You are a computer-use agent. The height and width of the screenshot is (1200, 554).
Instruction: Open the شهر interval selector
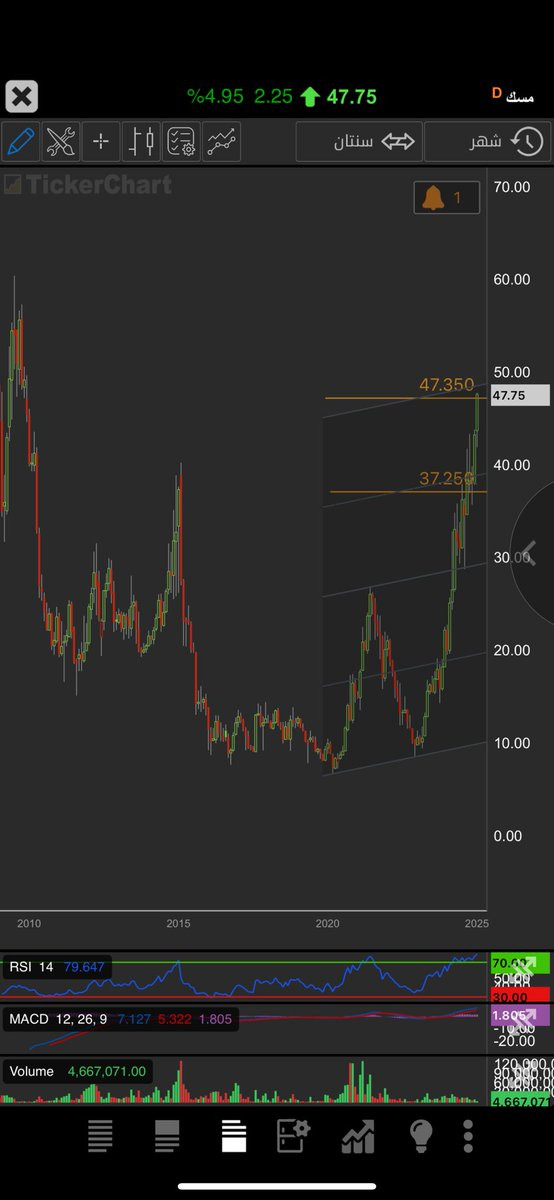(487, 142)
